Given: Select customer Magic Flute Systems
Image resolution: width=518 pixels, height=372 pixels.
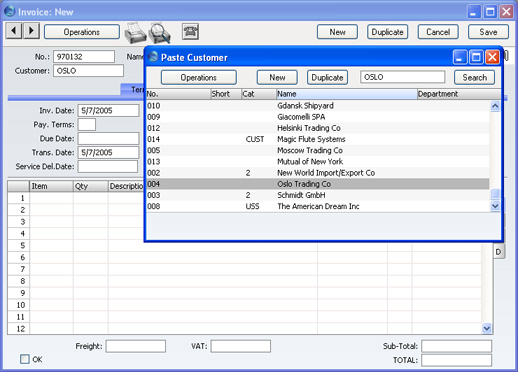Looking at the screenshot, I should click(318, 139).
